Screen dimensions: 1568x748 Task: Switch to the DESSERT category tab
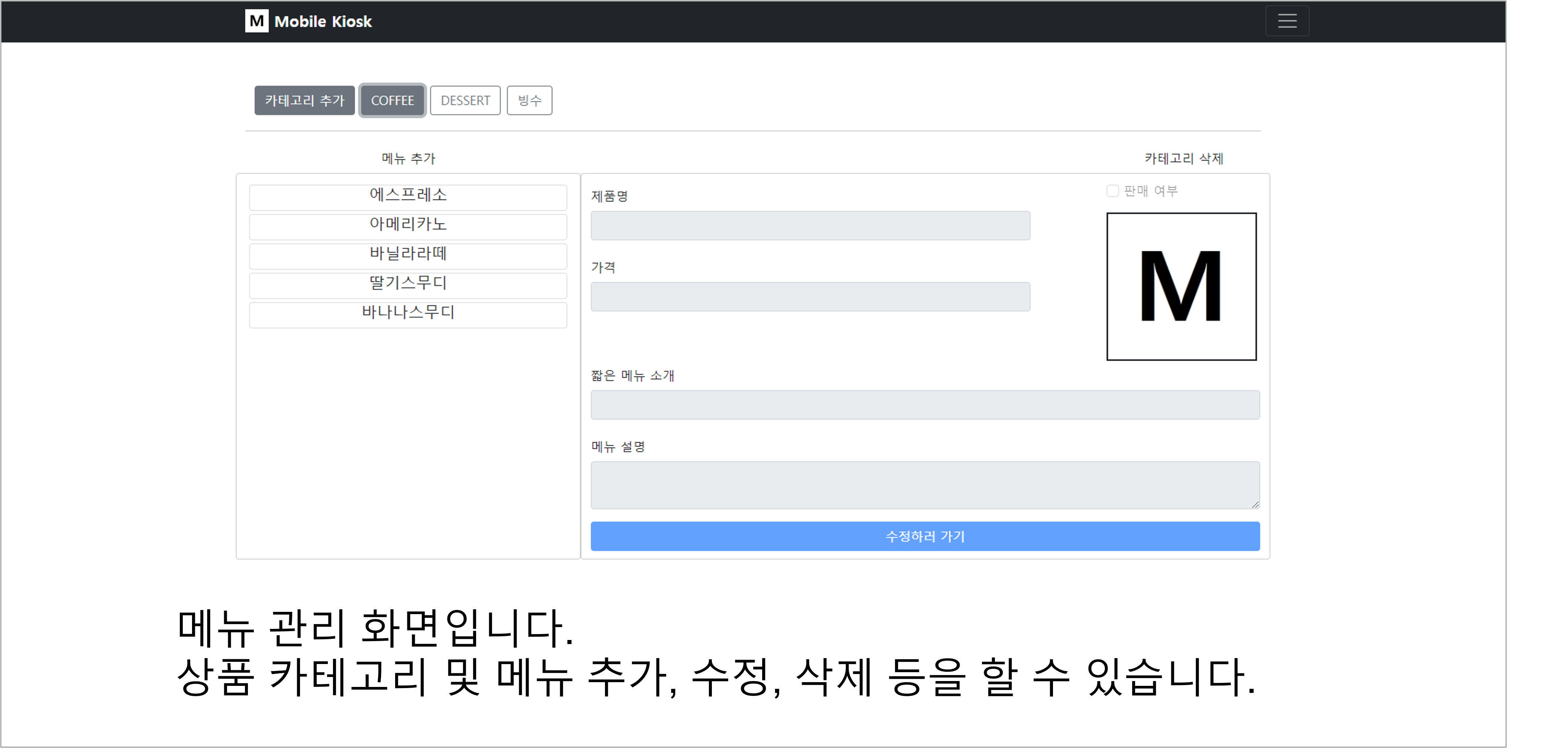(x=465, y=100)
